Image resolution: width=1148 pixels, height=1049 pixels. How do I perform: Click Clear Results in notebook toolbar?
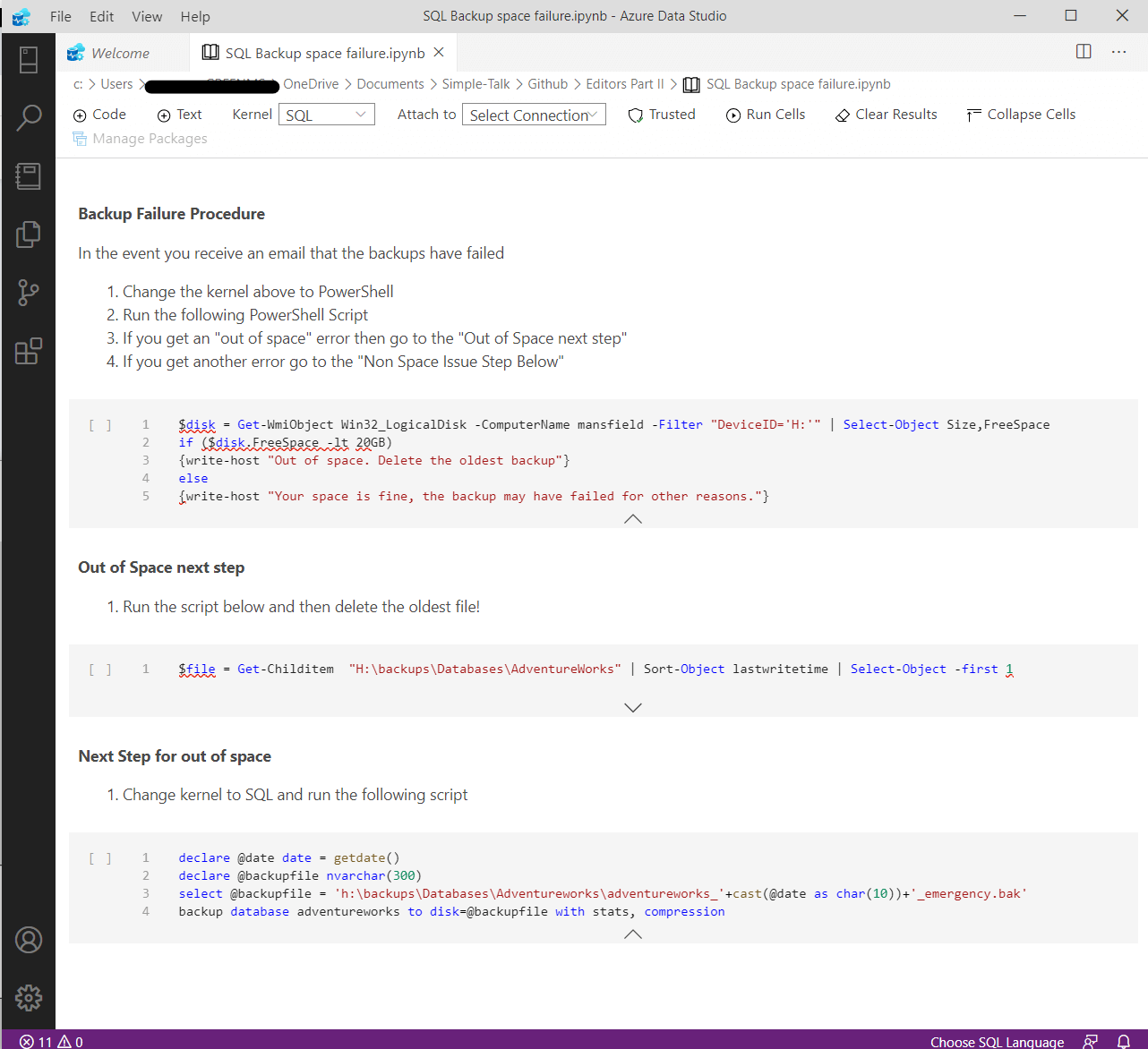887,115
